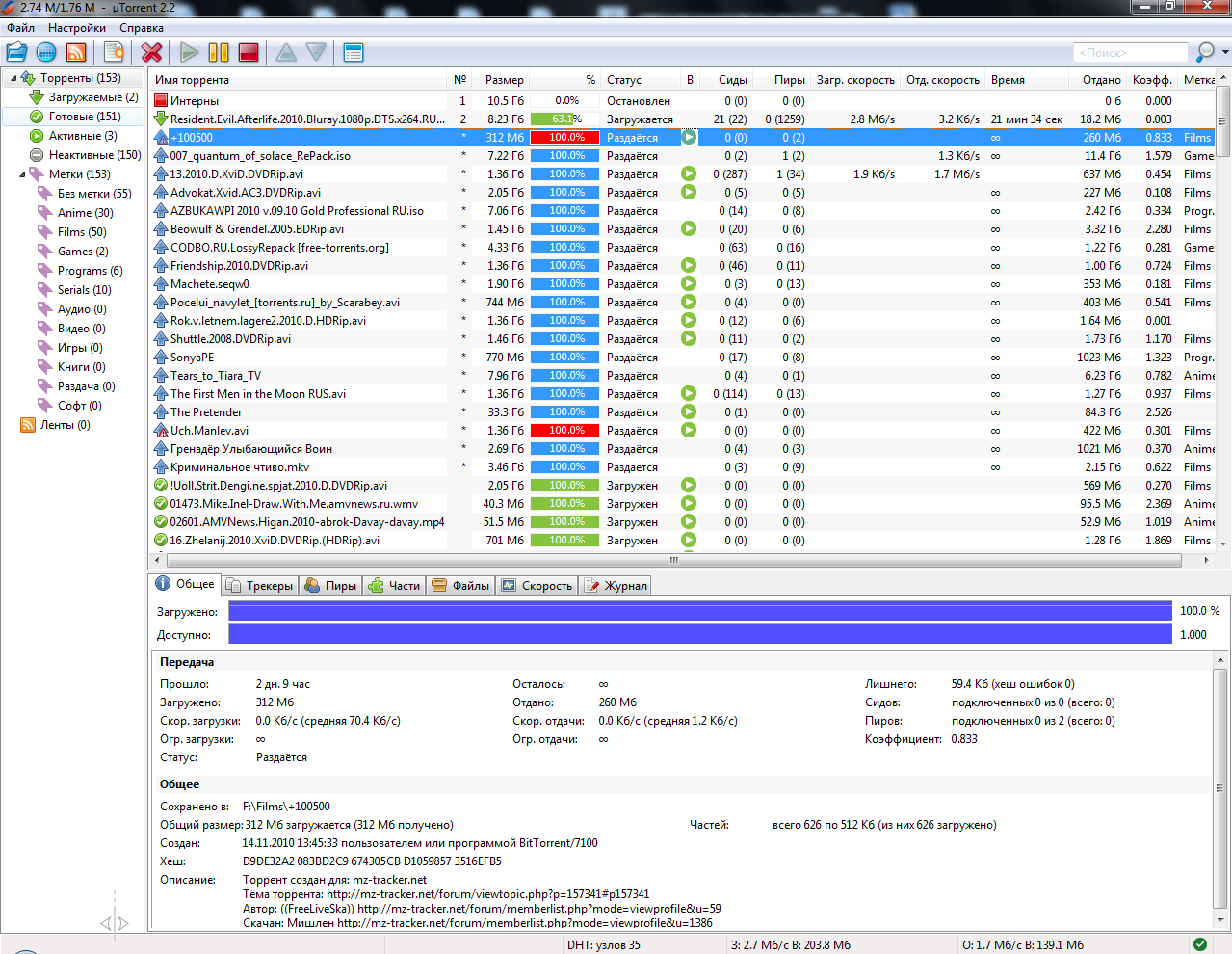Viewport: 1232px width, 954px height.
Task: Click stream play icon on Shuttle.2008 row
Action: click(x=689, y=339)
